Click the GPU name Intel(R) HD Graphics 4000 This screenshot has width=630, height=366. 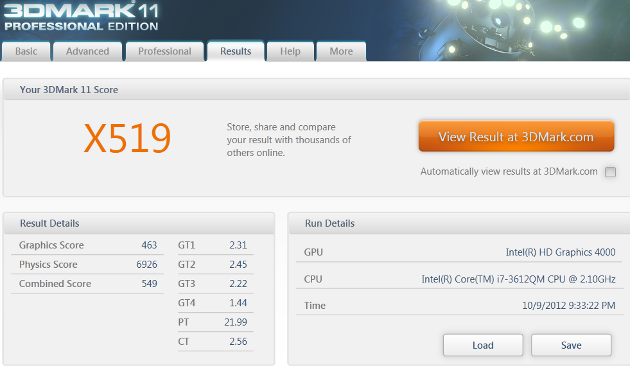tap(560, 252)
